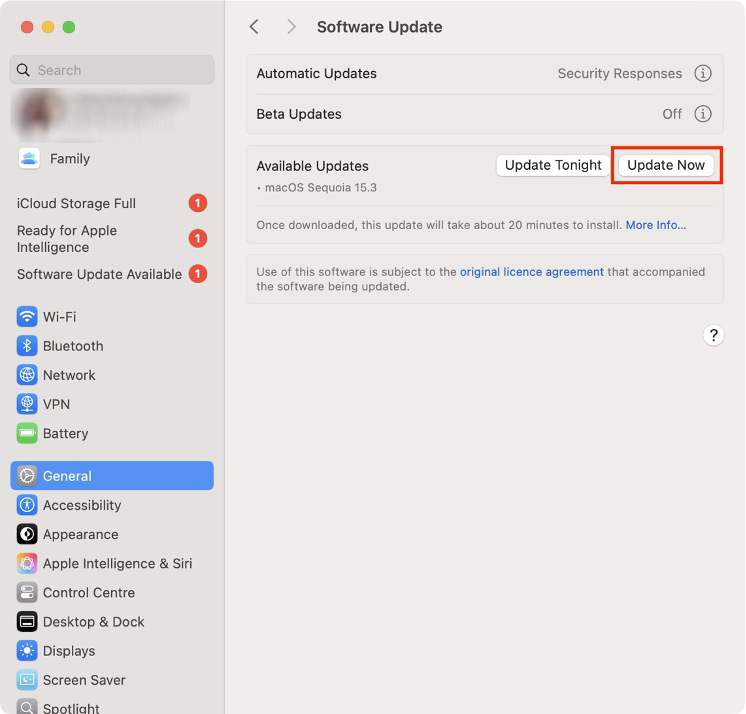Screen dimensions: 746x714
Task: Click the Family icon
Action: pyautogui.click(x=29, y=158)
